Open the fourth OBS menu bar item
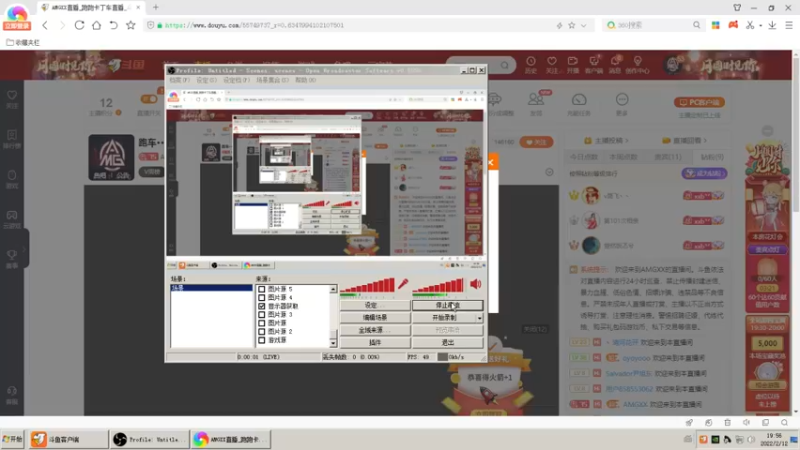 pos(272,80)
